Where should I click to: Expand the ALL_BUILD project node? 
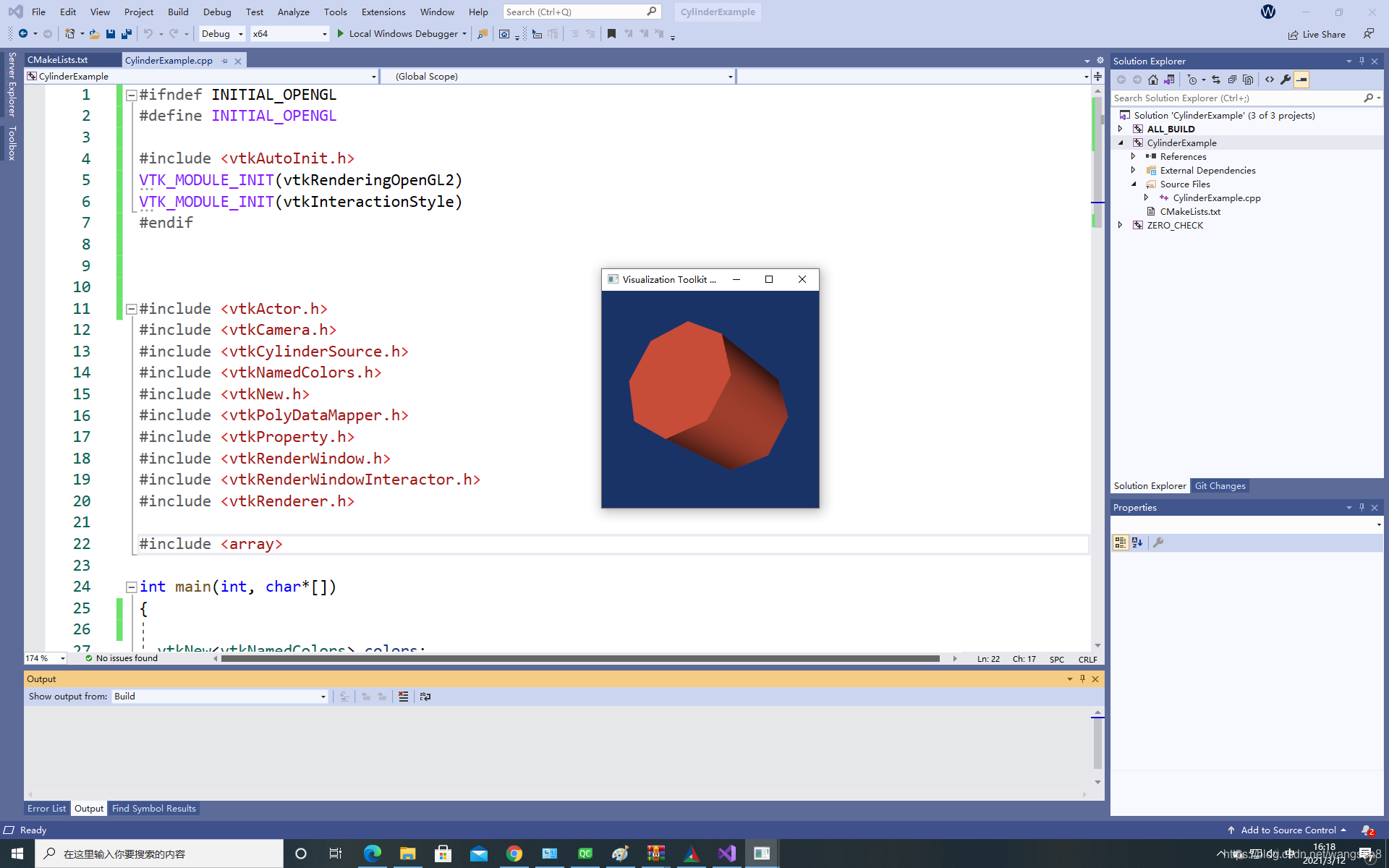point(1121,129)
